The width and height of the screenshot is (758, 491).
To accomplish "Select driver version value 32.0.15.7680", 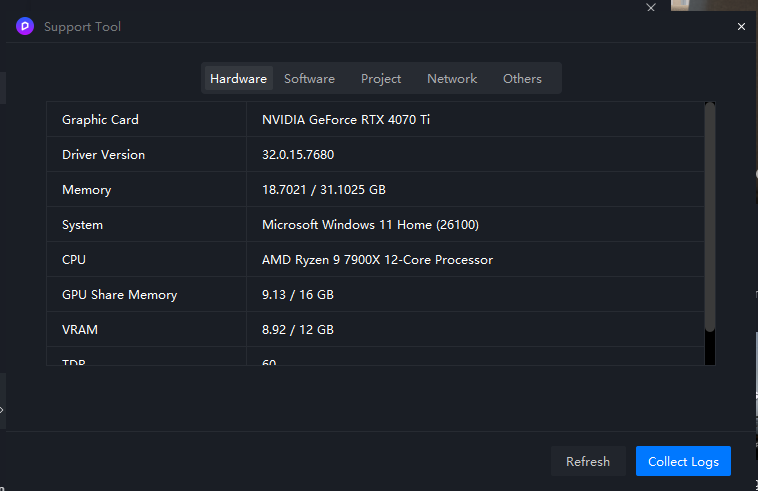I will [298, 155].
